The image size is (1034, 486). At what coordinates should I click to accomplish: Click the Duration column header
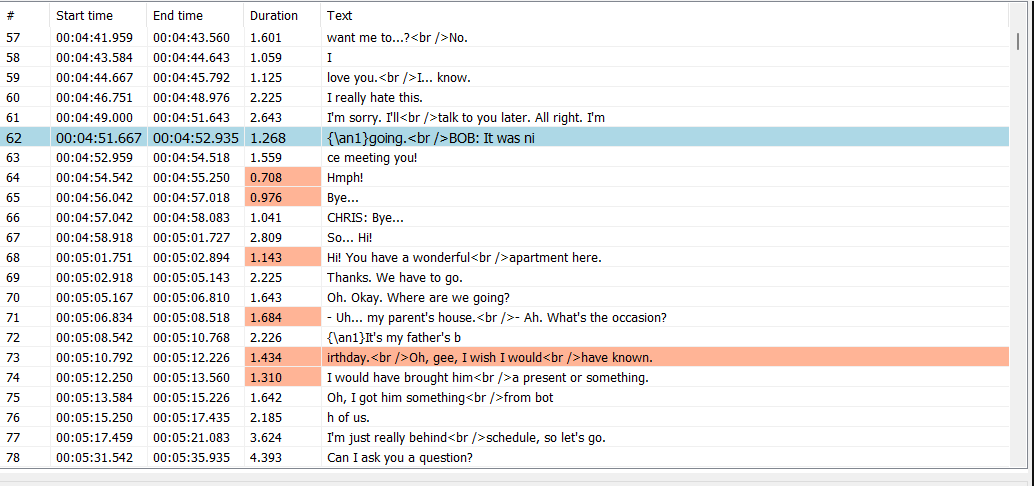coord(282,15)
